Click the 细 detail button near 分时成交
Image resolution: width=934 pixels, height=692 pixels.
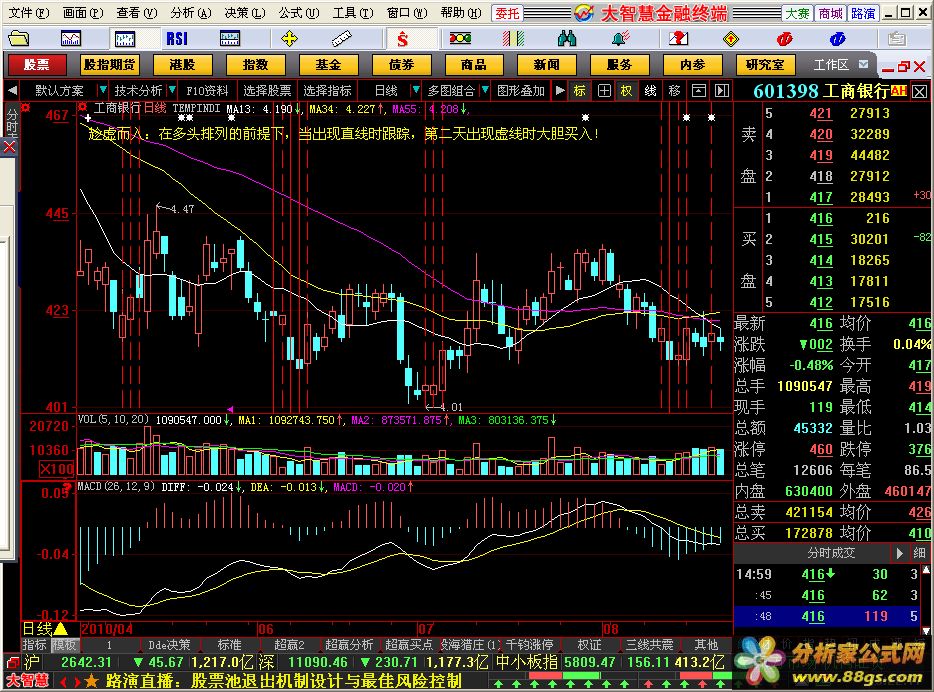(x=920, y=553)
